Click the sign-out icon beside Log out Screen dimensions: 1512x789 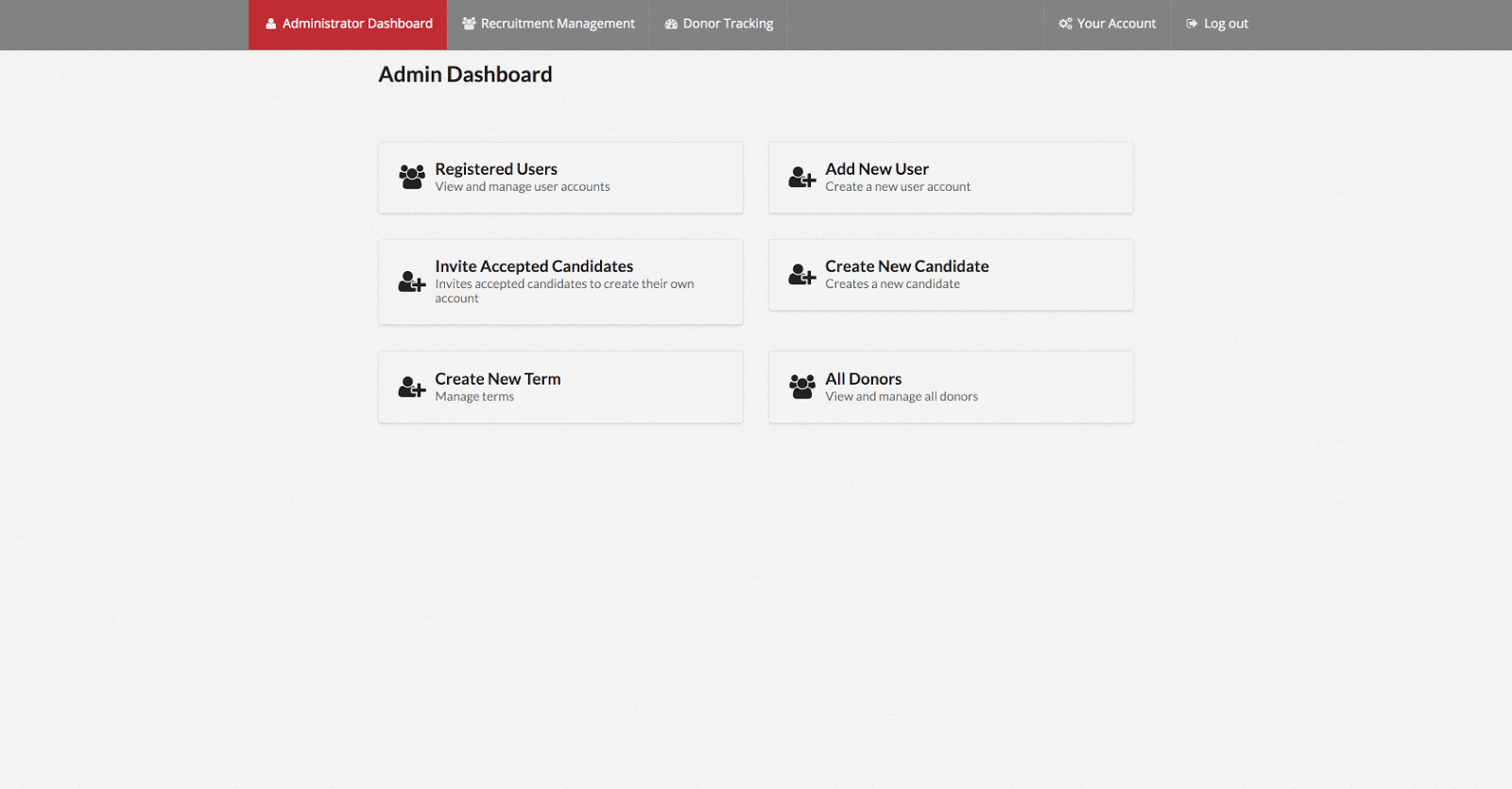pos(1192,24)
